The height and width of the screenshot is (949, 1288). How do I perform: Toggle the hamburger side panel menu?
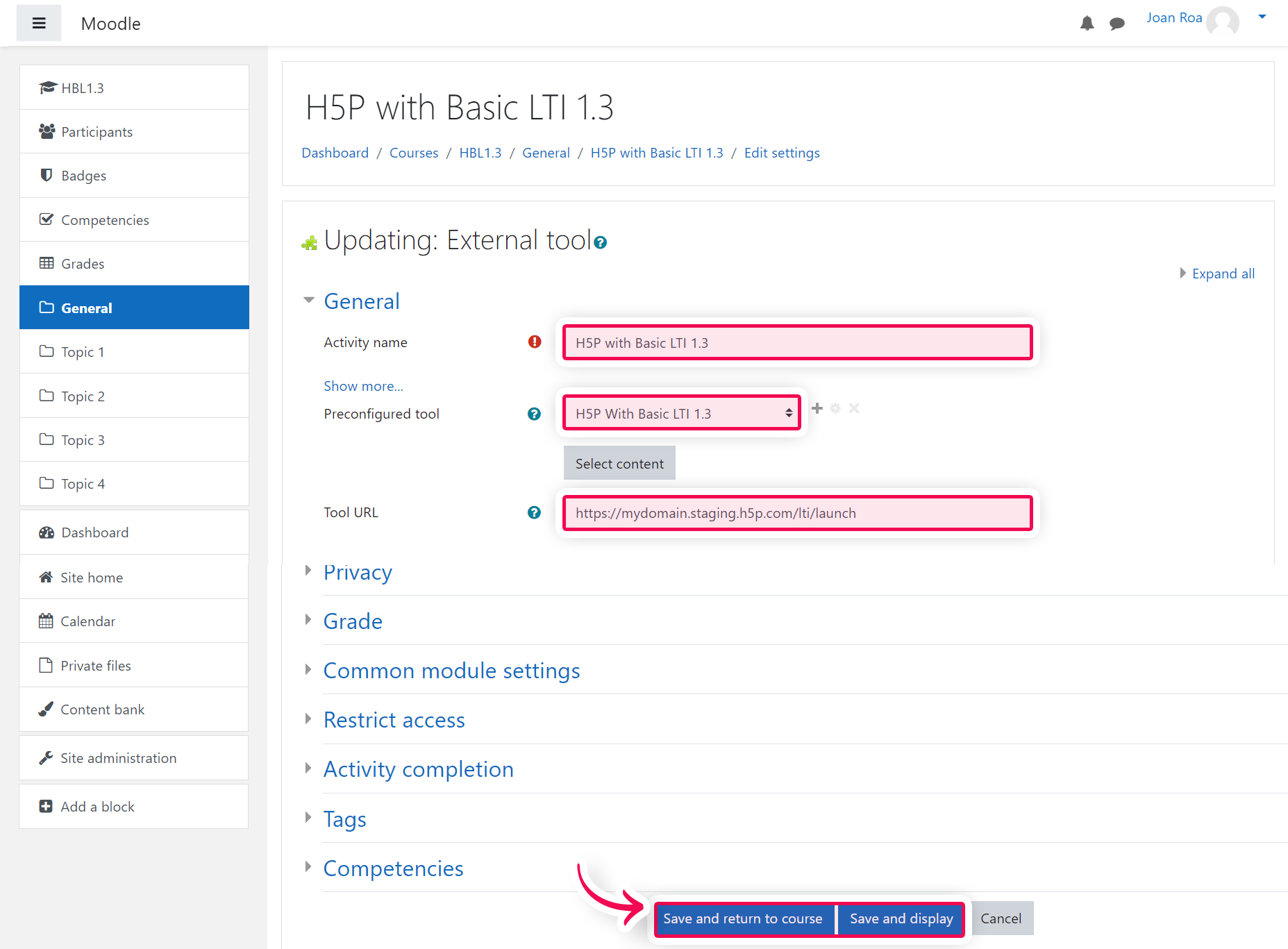39,24
